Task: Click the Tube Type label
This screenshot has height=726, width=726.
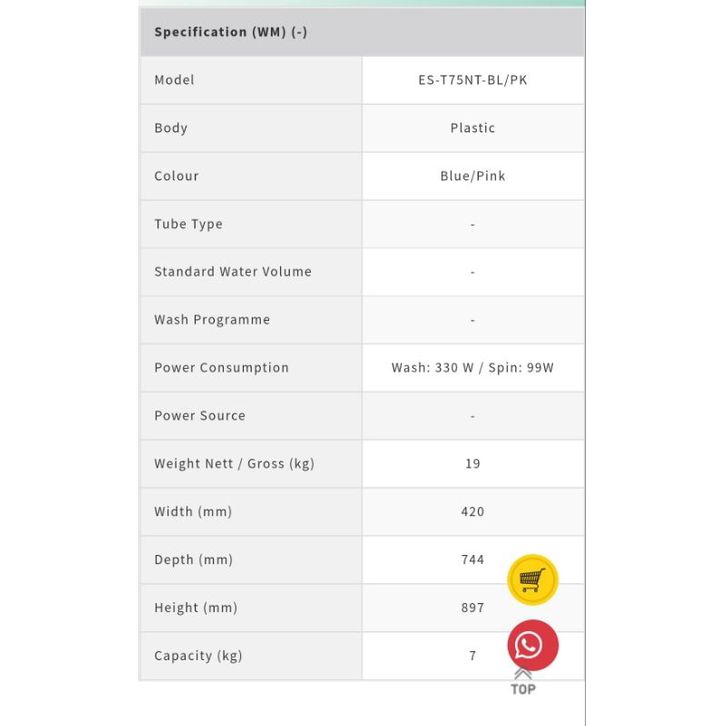Action: coord(189,224)
